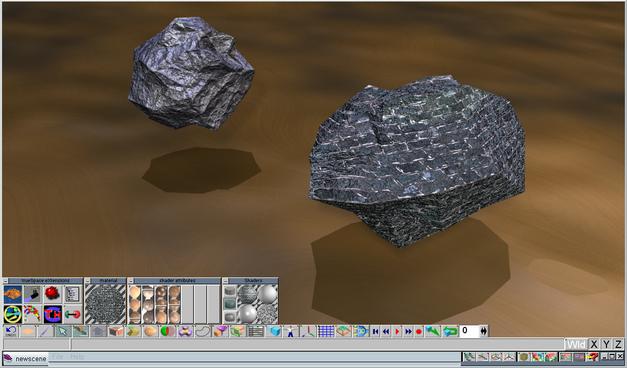Screen dimensions: 627x368
Task: Select the glossy gray shader sphere thumbnail
Action: (247, 314)
